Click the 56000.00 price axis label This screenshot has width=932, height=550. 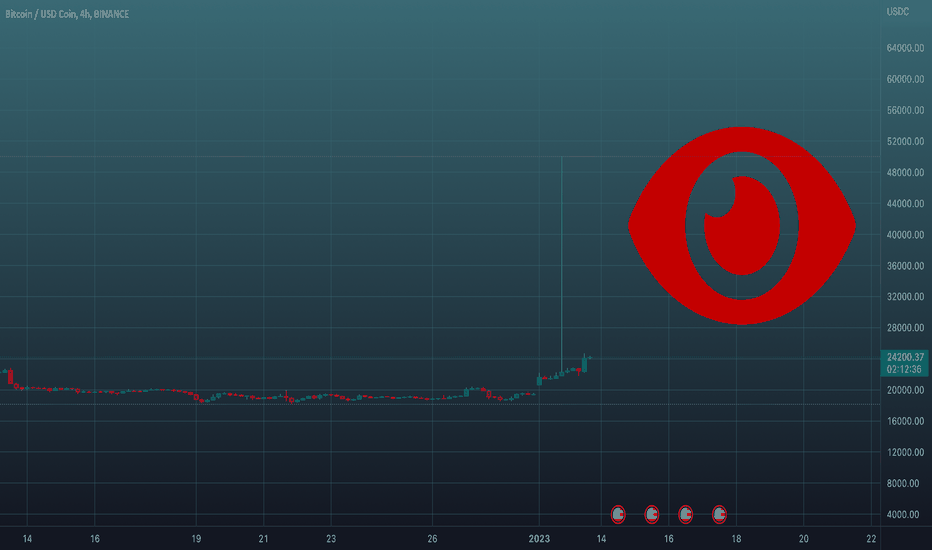point(905,110)
